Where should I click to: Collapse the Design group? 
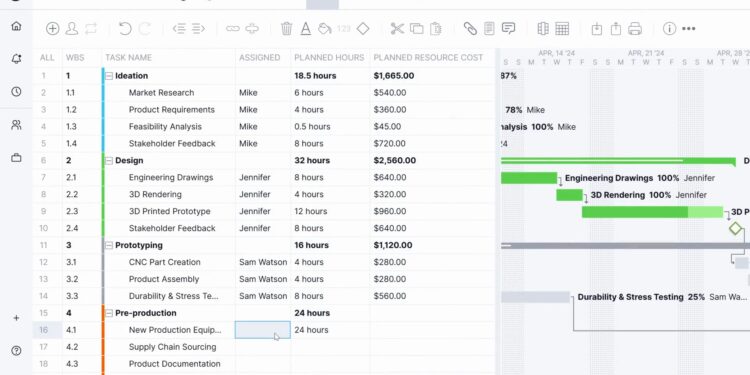coord(109,160)
